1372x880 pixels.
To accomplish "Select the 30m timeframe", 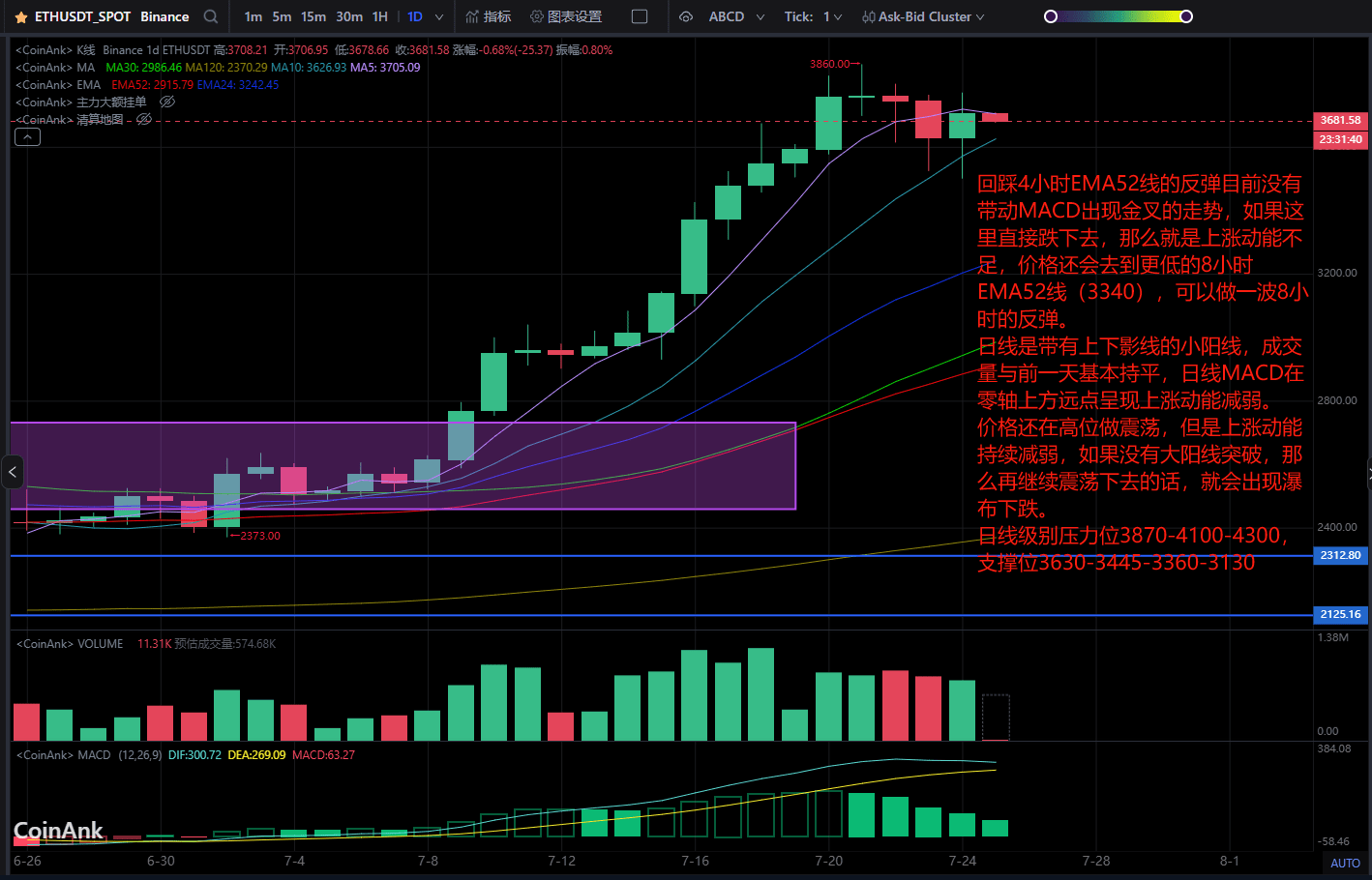I will point(349,16).
